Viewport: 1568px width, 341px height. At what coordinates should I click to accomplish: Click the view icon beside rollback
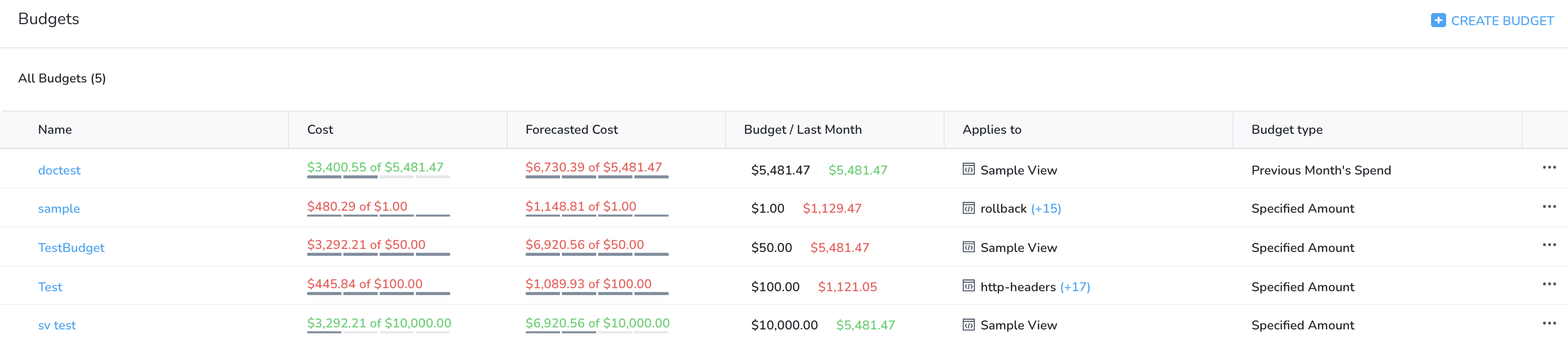click(968, 208)
